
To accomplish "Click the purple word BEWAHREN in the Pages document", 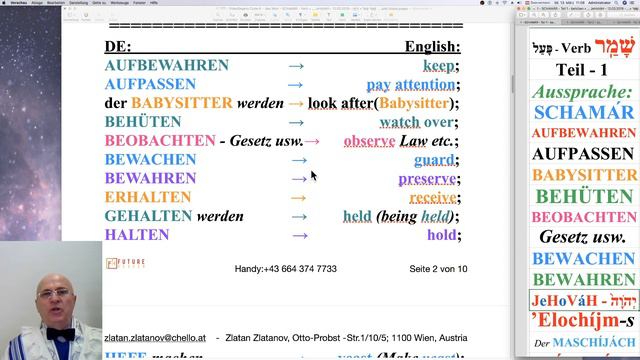I will (150, 178).
